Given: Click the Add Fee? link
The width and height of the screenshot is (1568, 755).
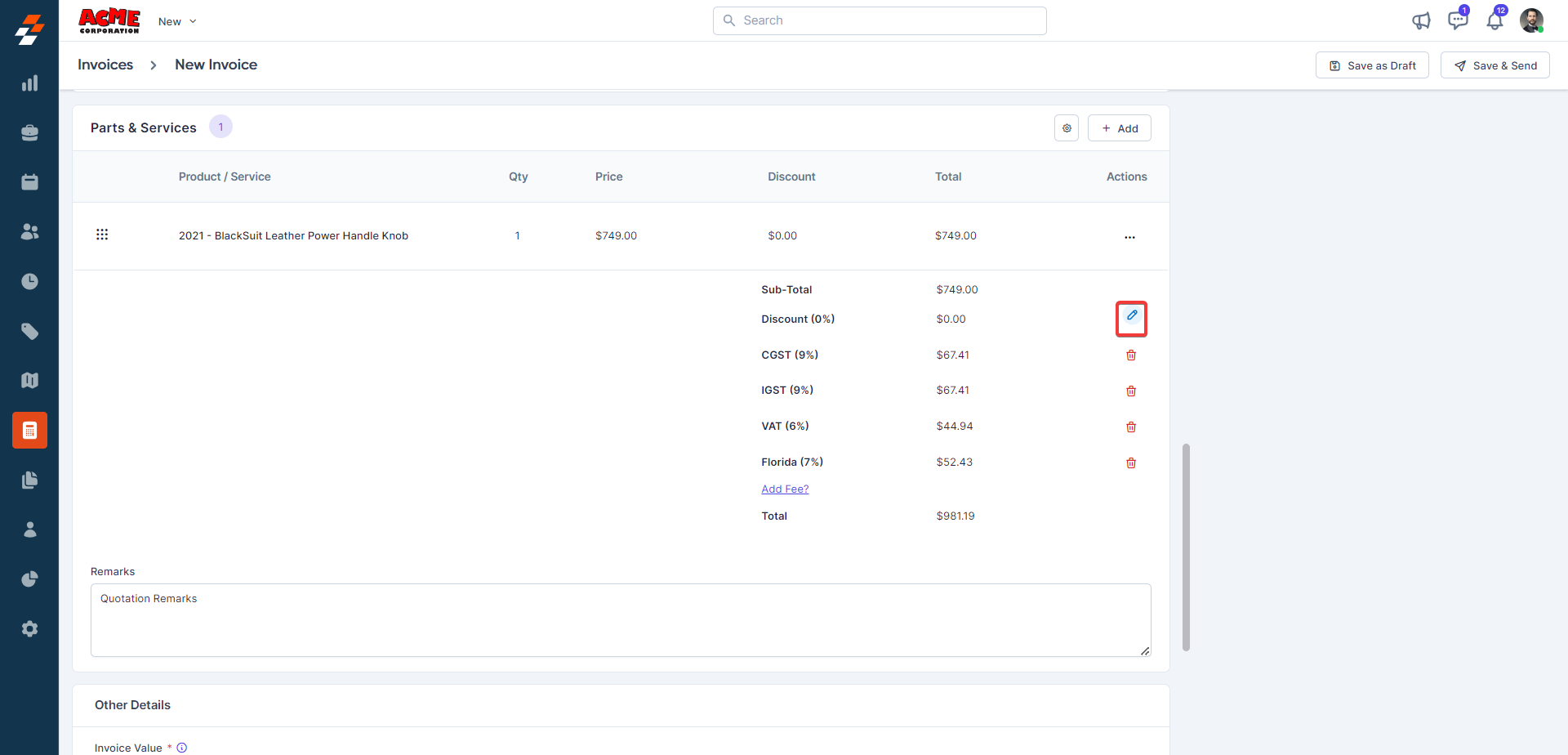Looking at the screenshot, I should (x=785, y=489).
